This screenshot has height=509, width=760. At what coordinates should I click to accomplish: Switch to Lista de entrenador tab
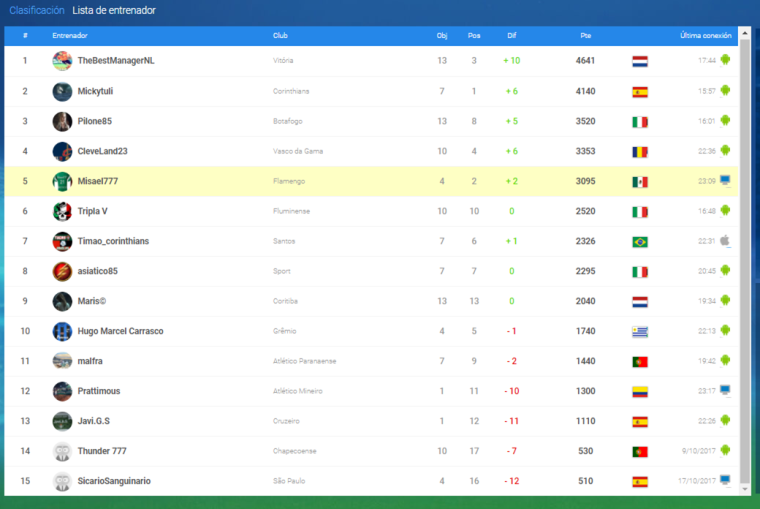(x=114, y=10)
